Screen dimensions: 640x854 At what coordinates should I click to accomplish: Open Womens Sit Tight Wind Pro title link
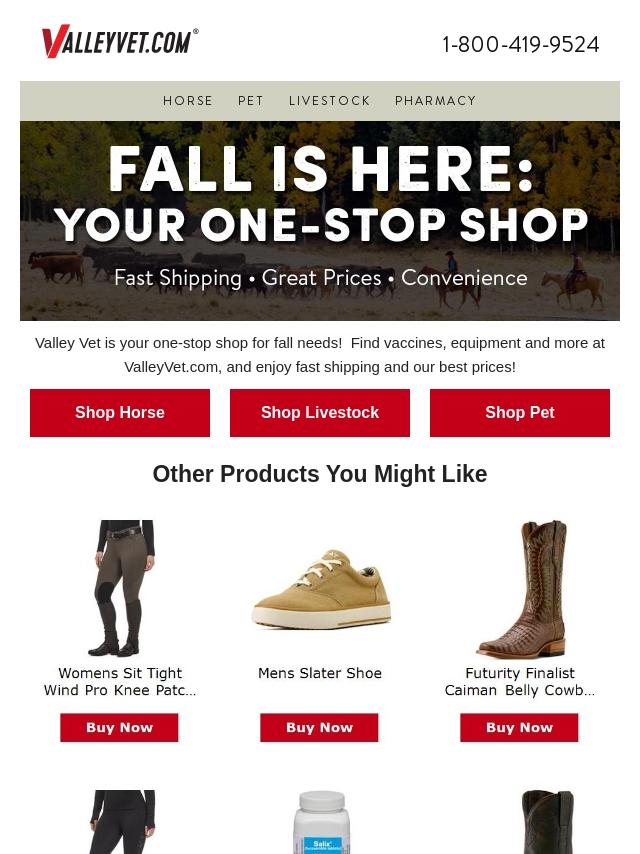120,681
